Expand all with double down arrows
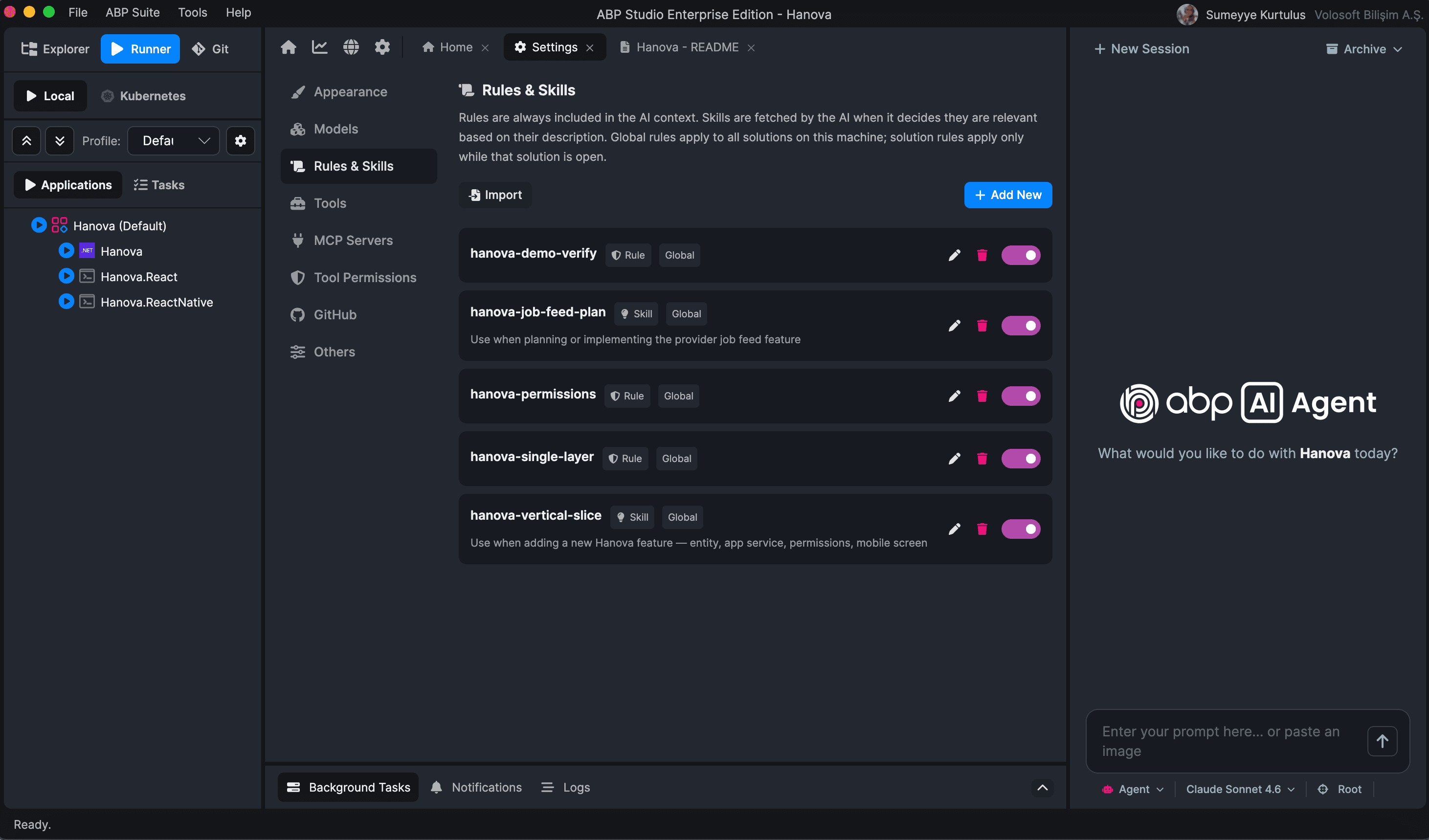The image size is (1429, 840). tap(60, 140)
